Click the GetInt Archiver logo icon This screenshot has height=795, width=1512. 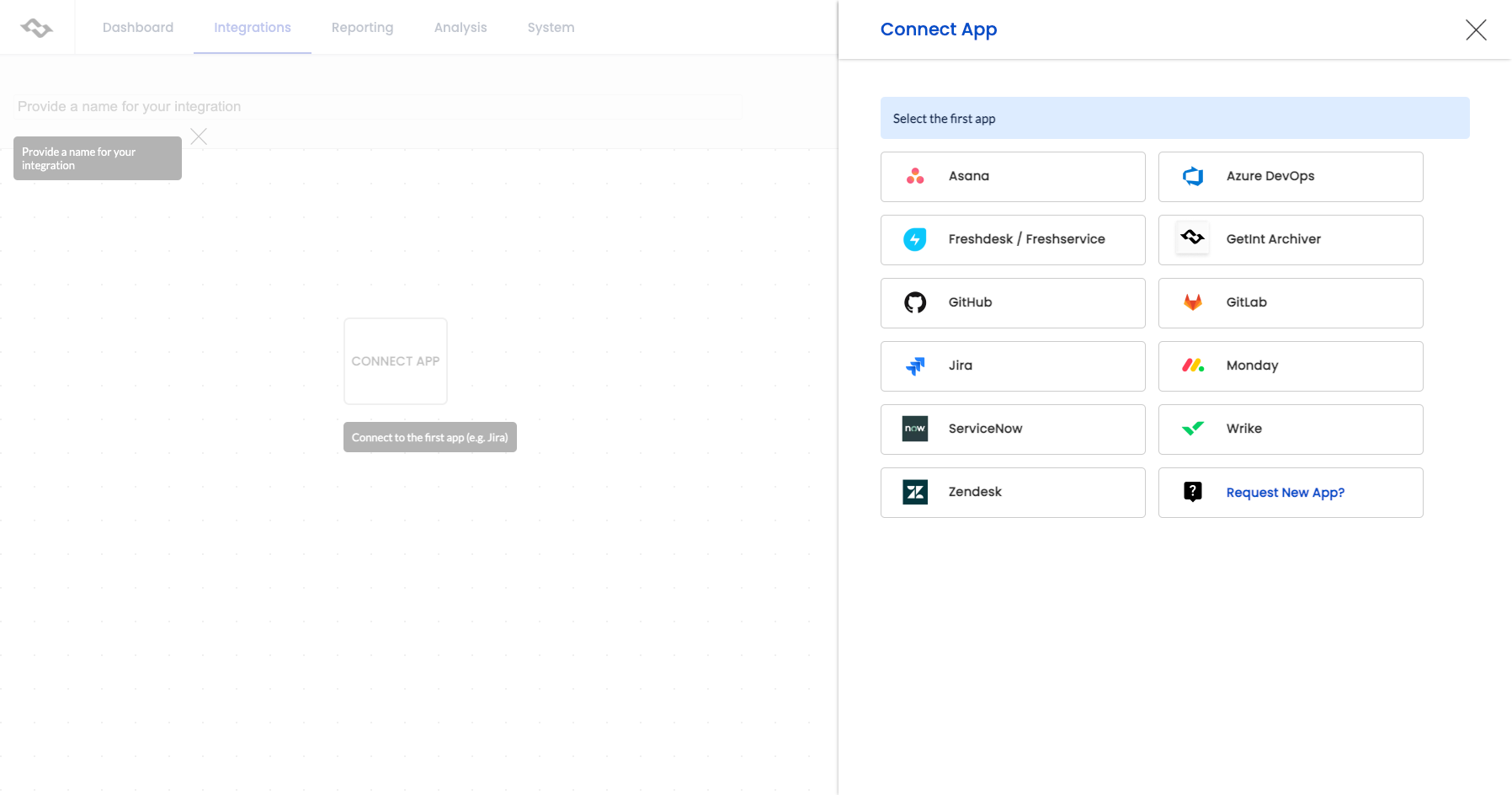coord(1193,237)
